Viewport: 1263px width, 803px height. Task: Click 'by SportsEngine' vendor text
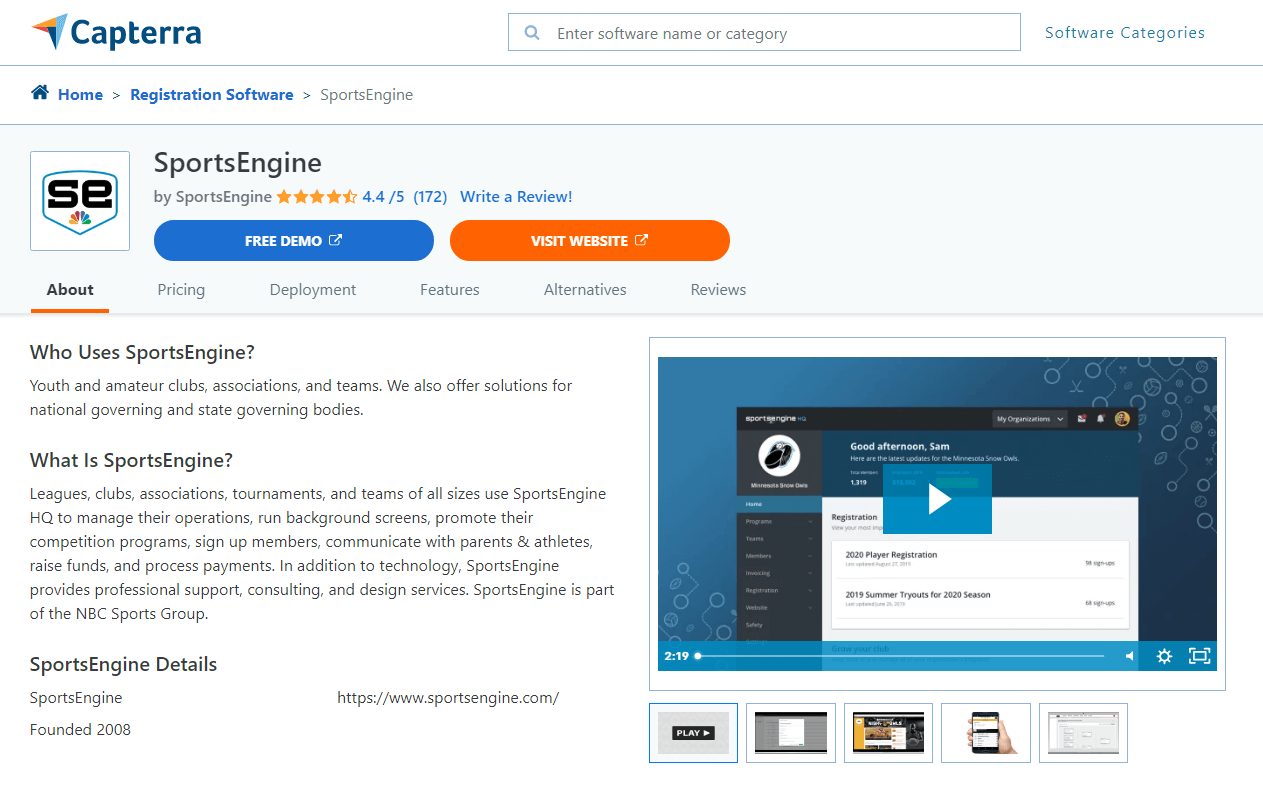click(213, 197)
